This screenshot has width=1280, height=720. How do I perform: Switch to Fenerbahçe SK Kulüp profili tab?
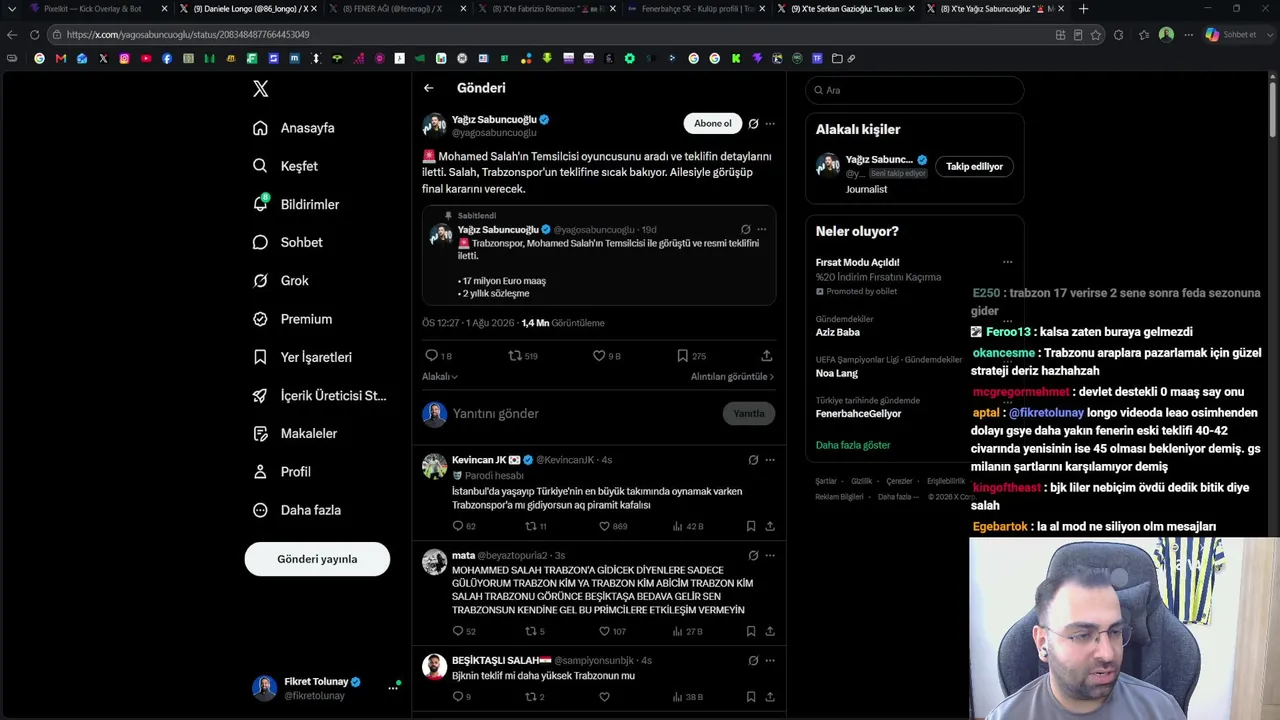[x=696, y=9]
